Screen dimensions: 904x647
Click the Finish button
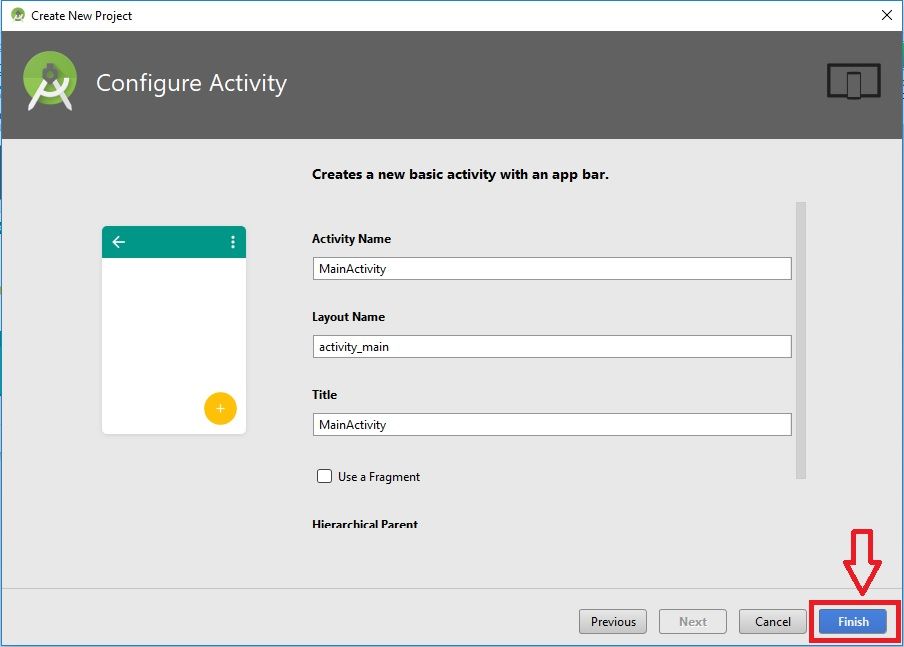[x=853, y=622]
